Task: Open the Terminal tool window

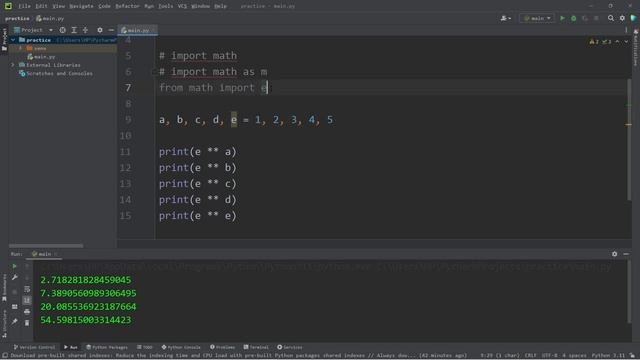Action: click(256, 347)
